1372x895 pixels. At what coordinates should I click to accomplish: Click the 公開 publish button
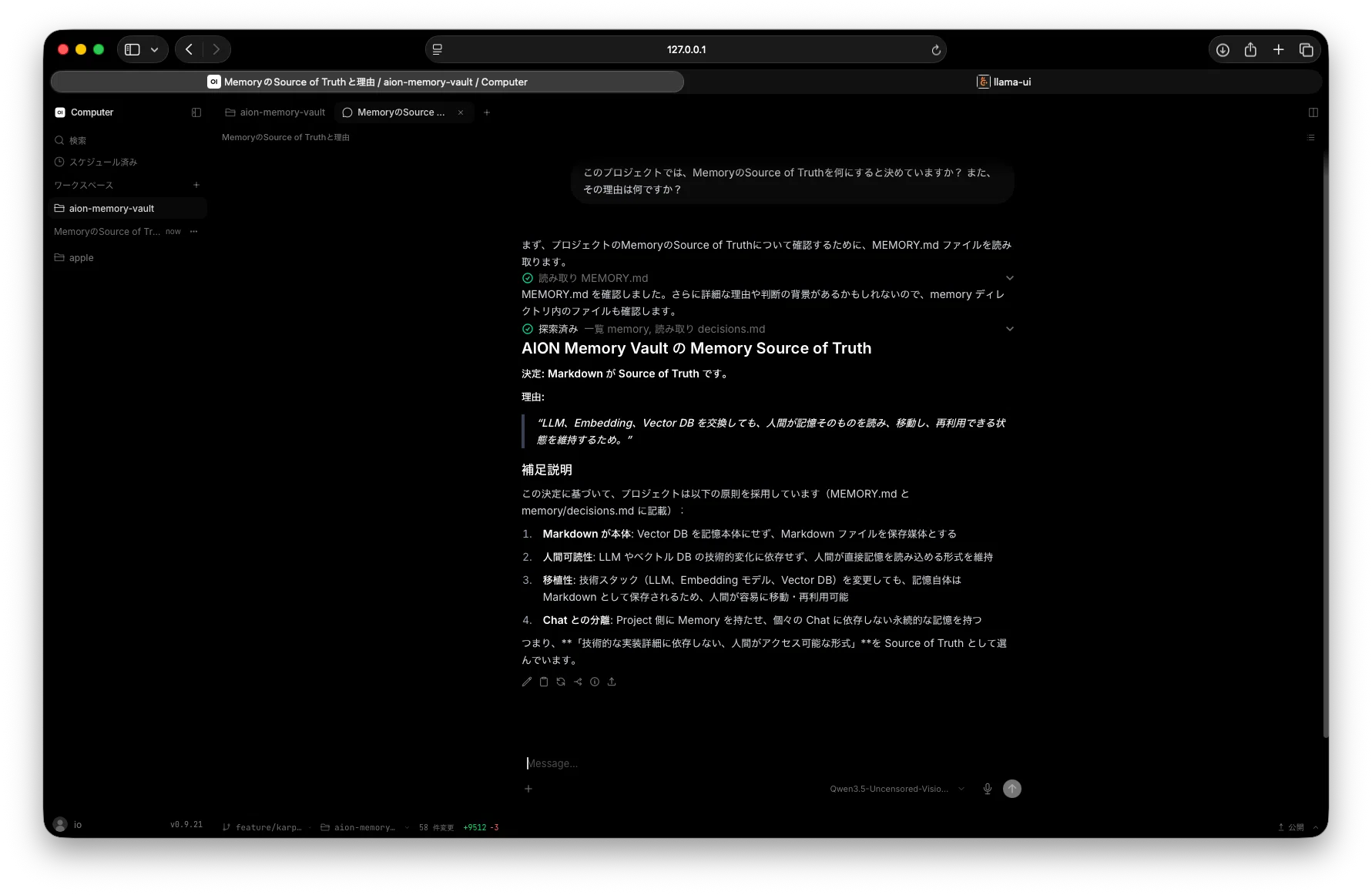1291,827
